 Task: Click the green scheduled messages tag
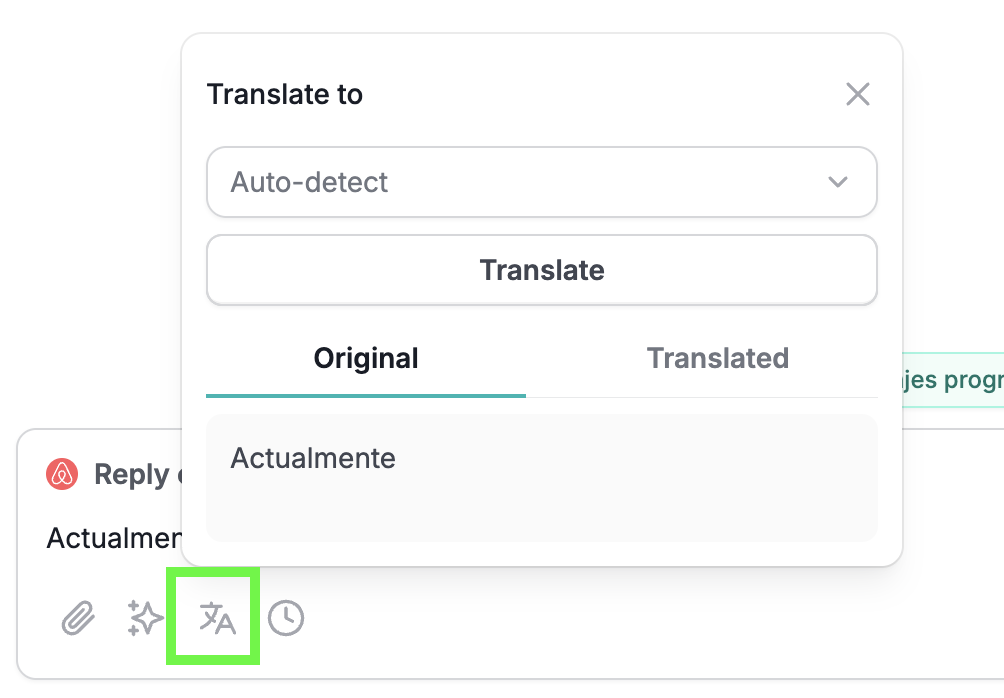coord(953,380)
